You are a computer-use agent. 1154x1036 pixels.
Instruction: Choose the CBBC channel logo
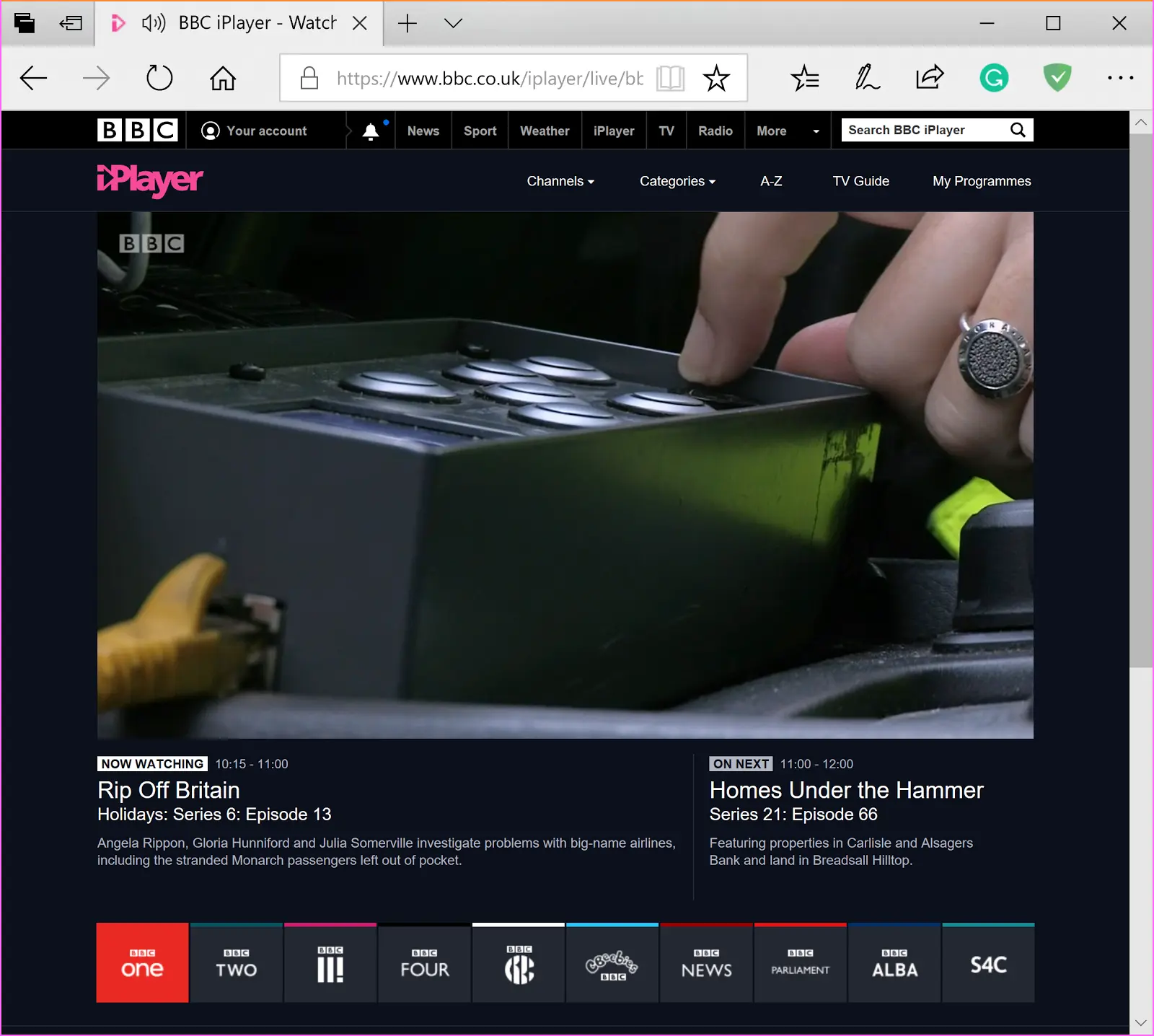coord(519,962)
